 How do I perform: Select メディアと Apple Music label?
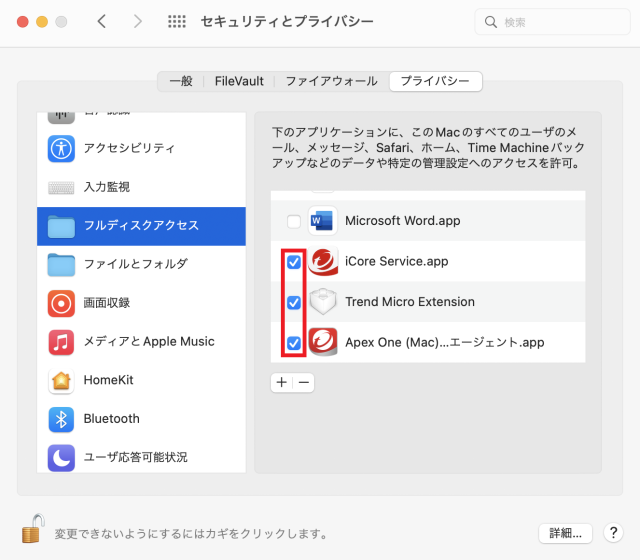coord(149,341)
